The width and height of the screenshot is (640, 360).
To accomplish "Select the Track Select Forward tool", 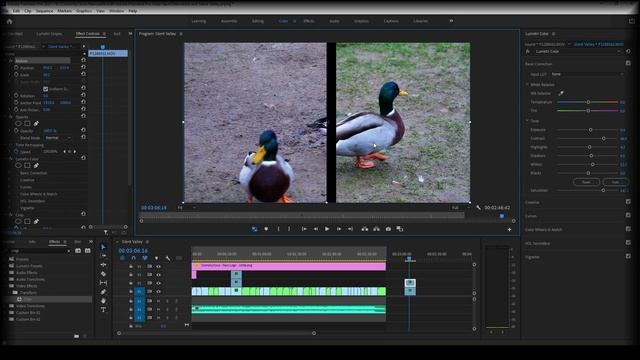I will (x=103, y=256).
